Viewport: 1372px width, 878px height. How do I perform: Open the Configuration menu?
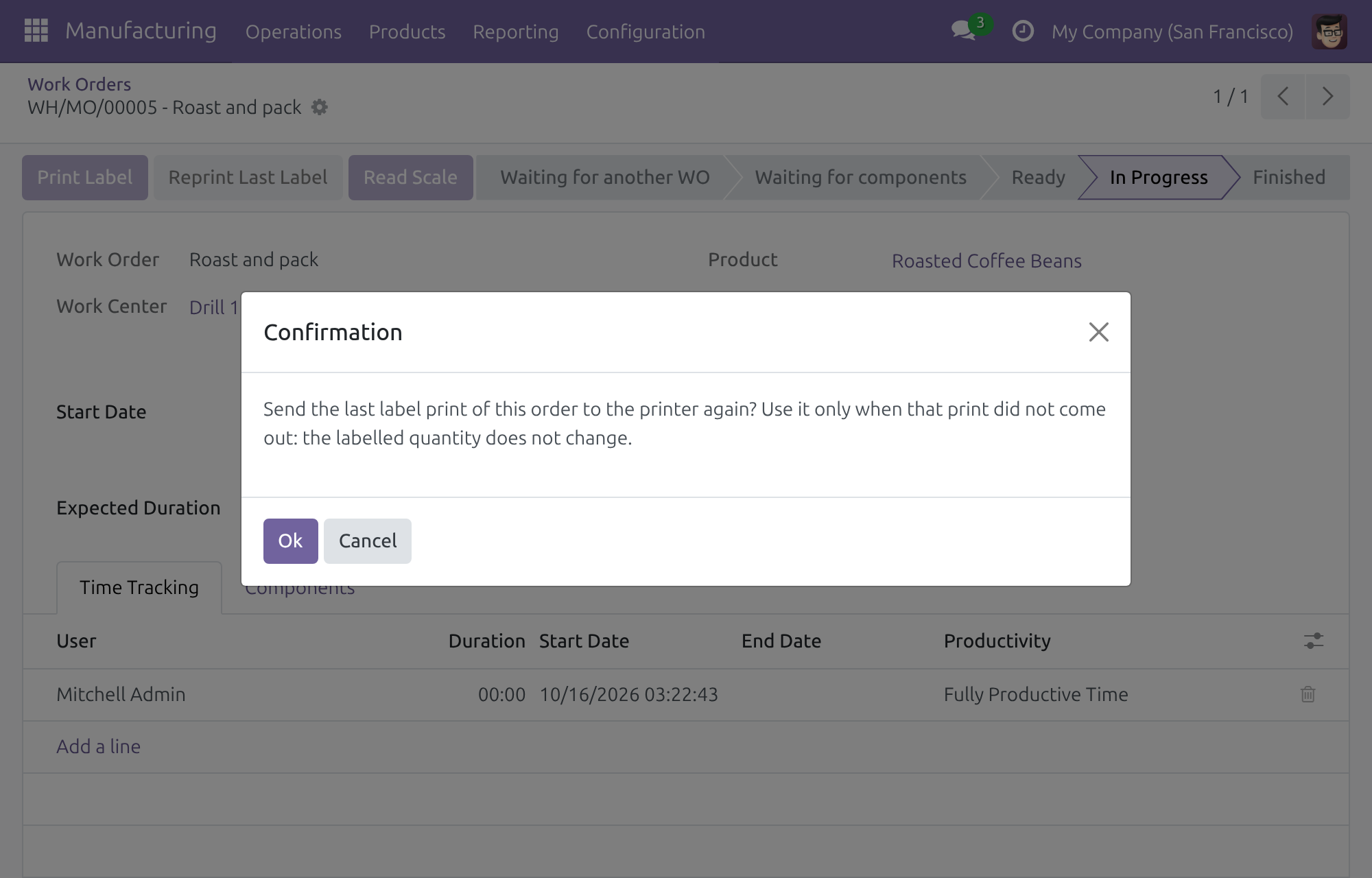[646, 32]
